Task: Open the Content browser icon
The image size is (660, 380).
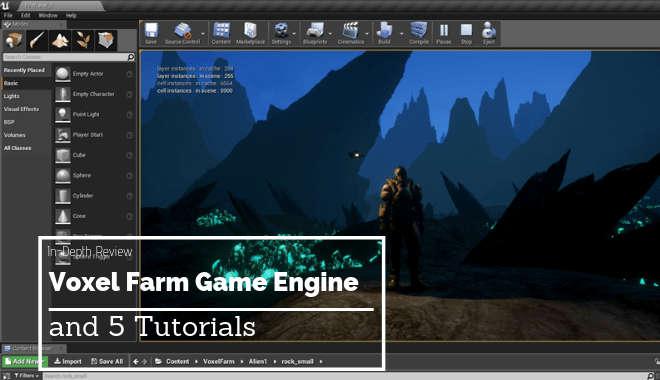Action: point(221,33)
